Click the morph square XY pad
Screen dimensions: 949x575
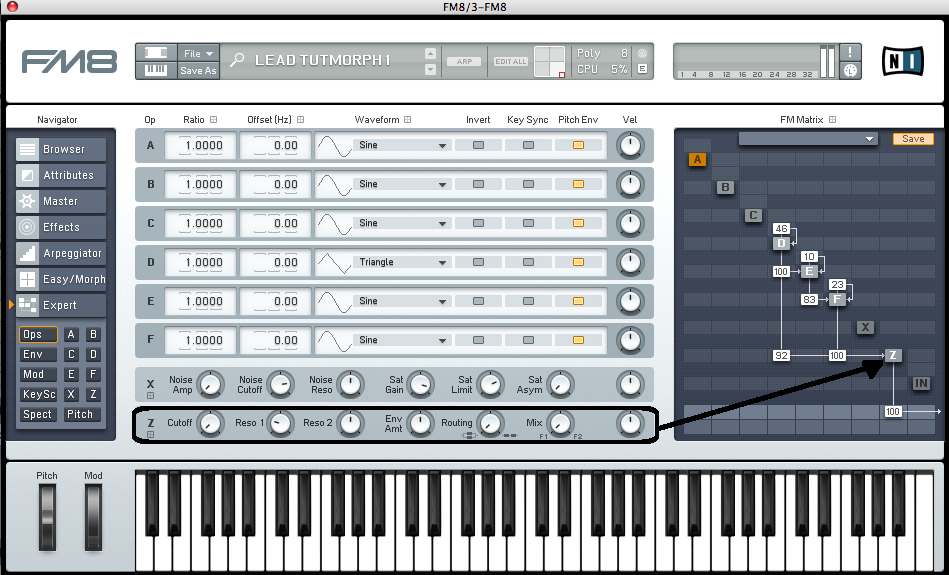pyautogui.click(x=550, y=62)
